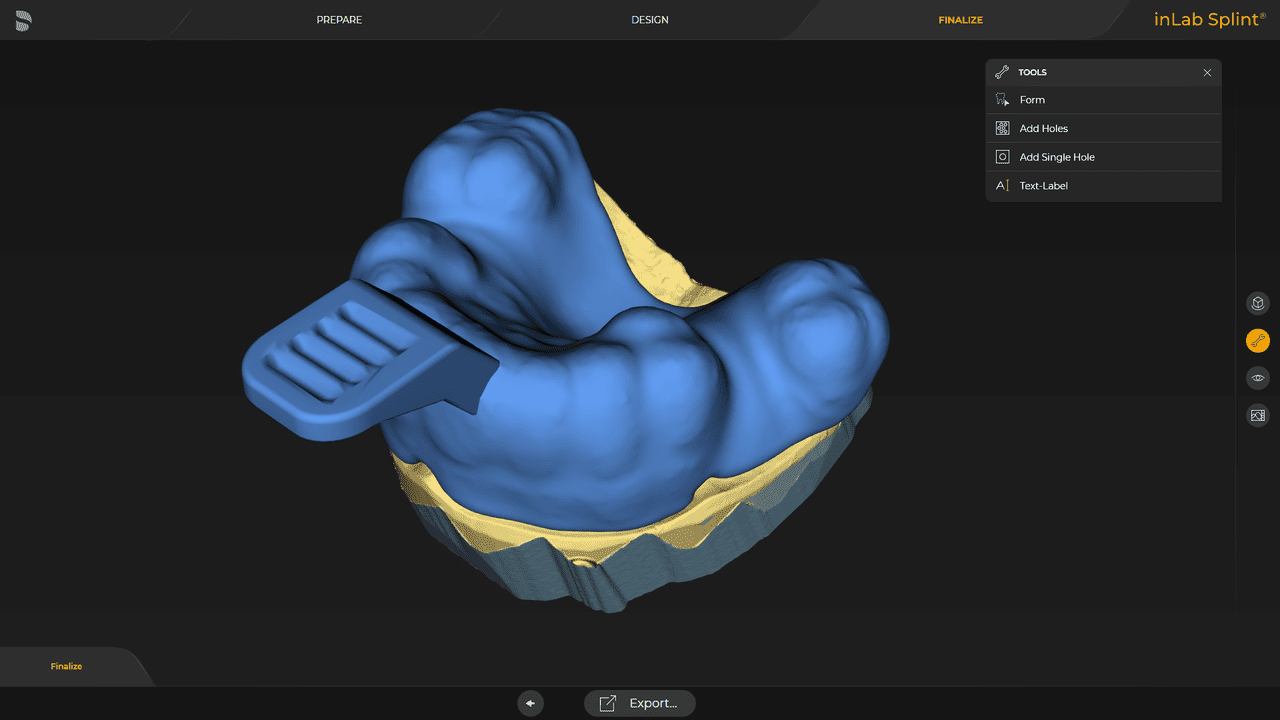Select the 3D model cube icon in sidebar

pyautogui.click(x=1257, y=303)
